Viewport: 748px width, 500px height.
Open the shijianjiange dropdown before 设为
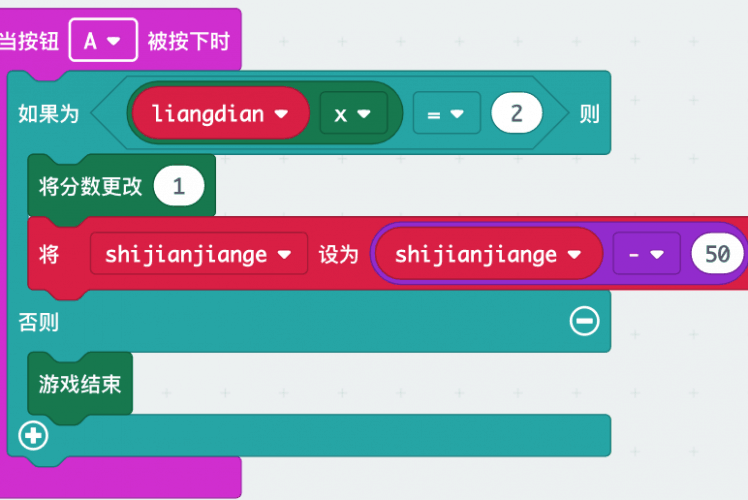(199, 254)
